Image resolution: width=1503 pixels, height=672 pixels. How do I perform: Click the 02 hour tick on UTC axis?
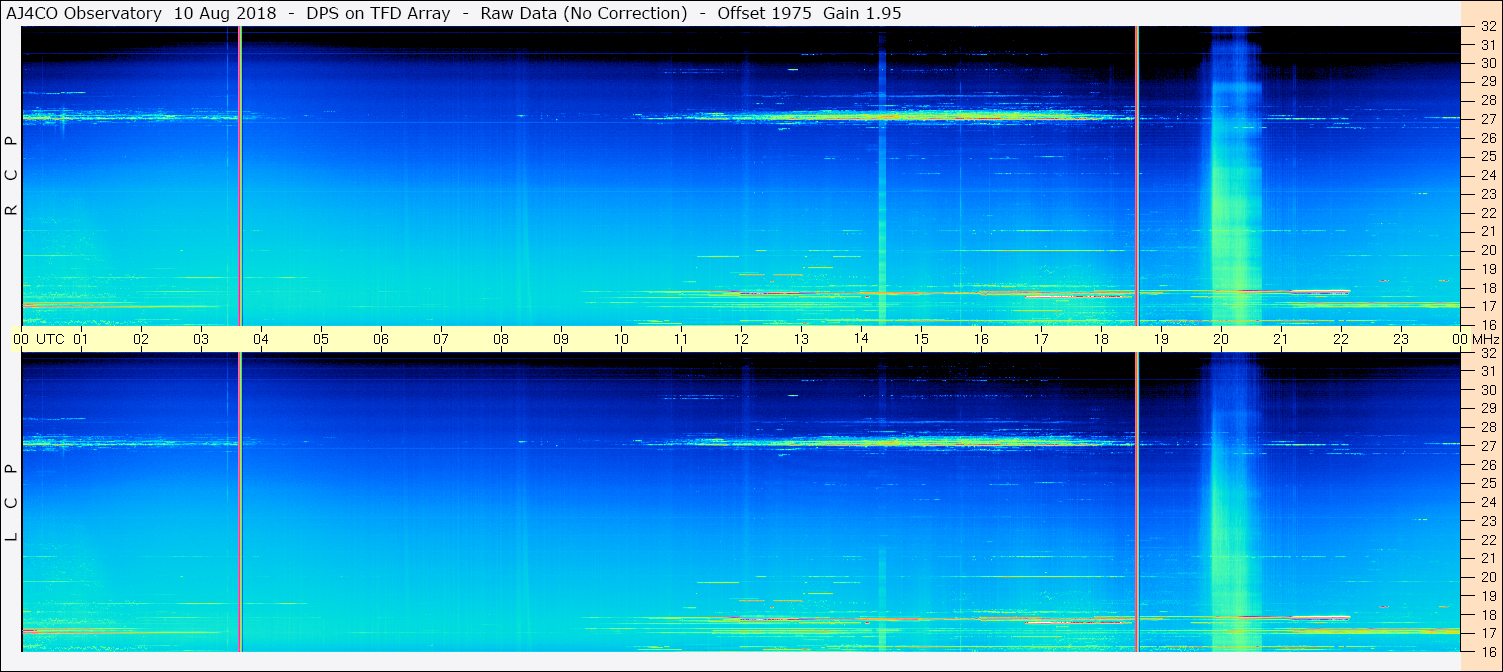[141, 339]
